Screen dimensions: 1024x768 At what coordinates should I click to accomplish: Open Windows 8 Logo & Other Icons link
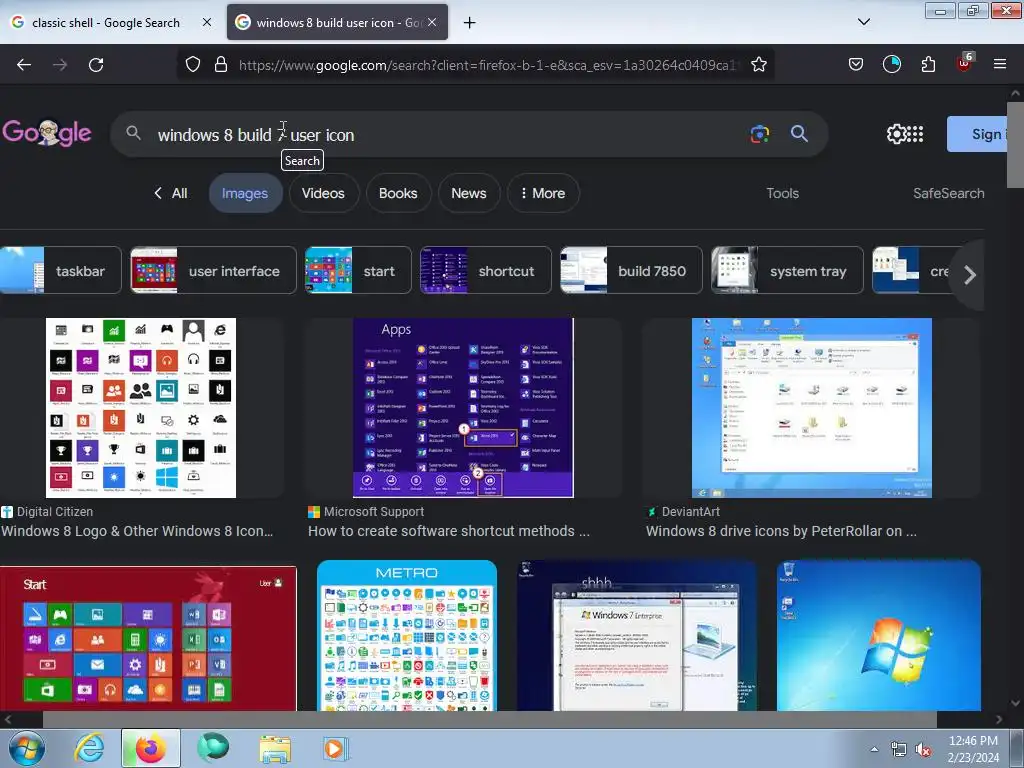point(137,531)
